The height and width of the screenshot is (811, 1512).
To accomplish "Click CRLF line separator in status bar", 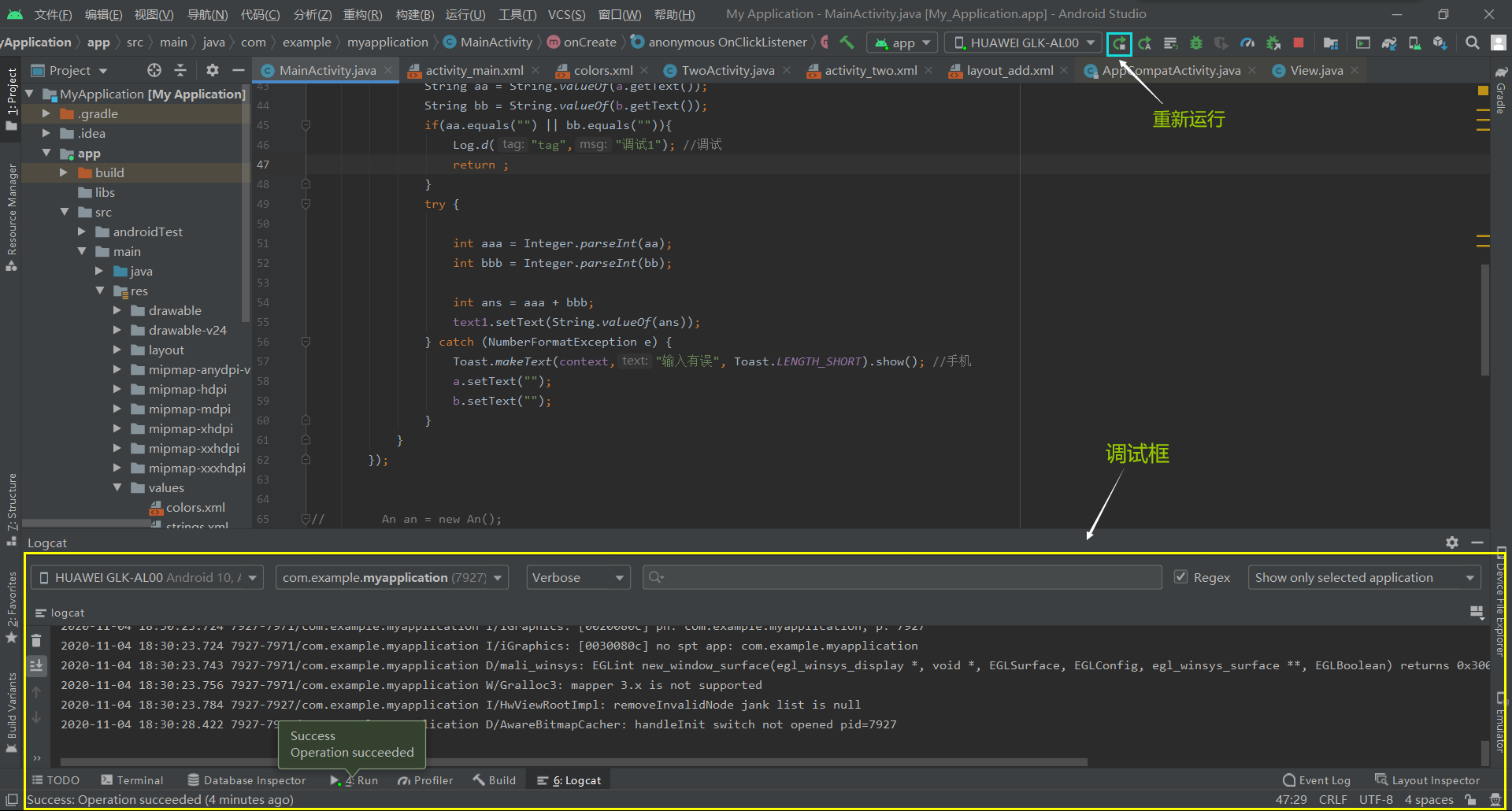I will click(1332, 799).
